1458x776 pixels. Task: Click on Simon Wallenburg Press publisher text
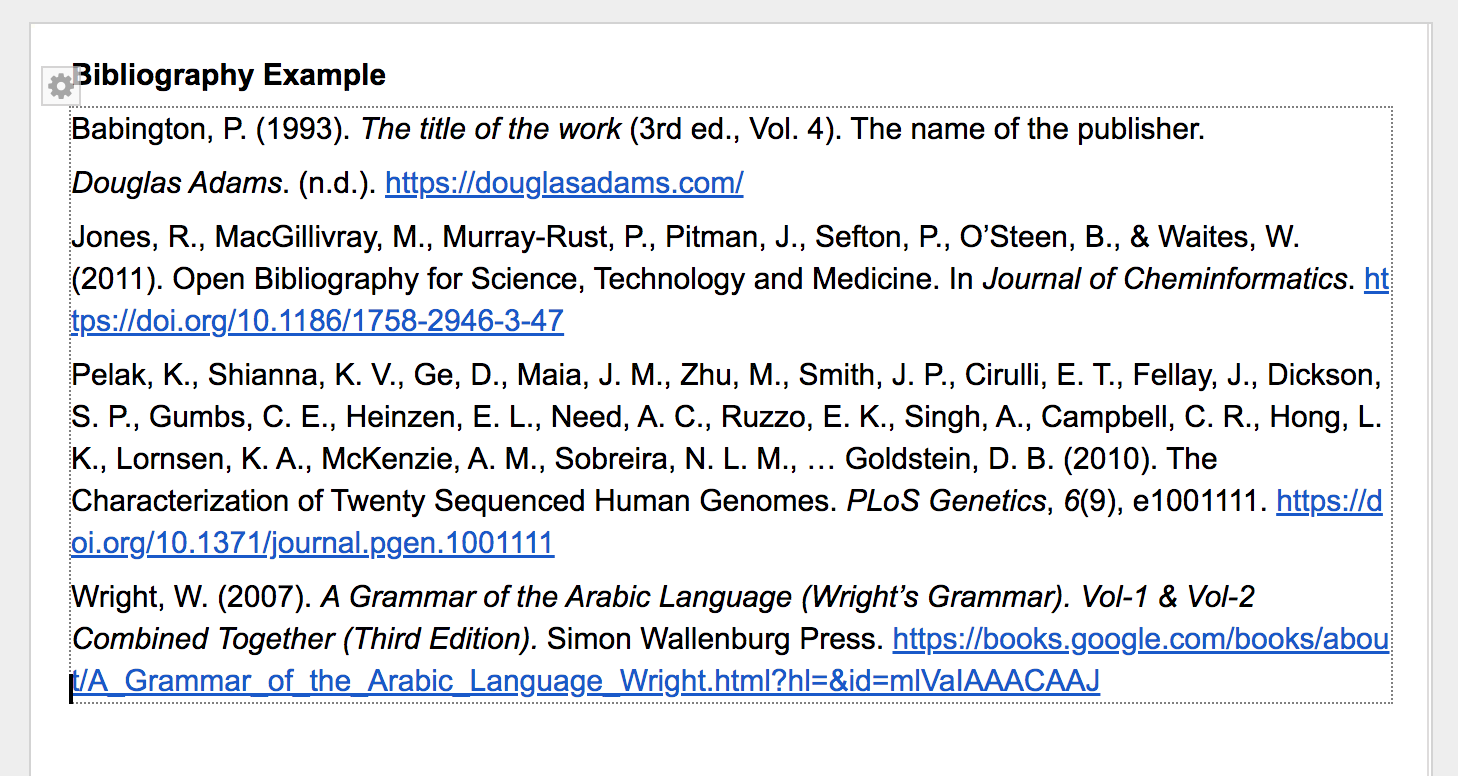[715, 639]
